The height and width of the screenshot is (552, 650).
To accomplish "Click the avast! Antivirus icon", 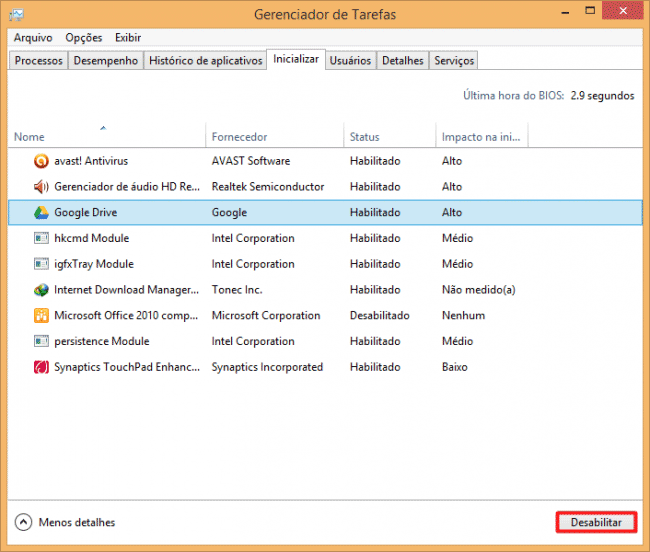I will (41, 161).
